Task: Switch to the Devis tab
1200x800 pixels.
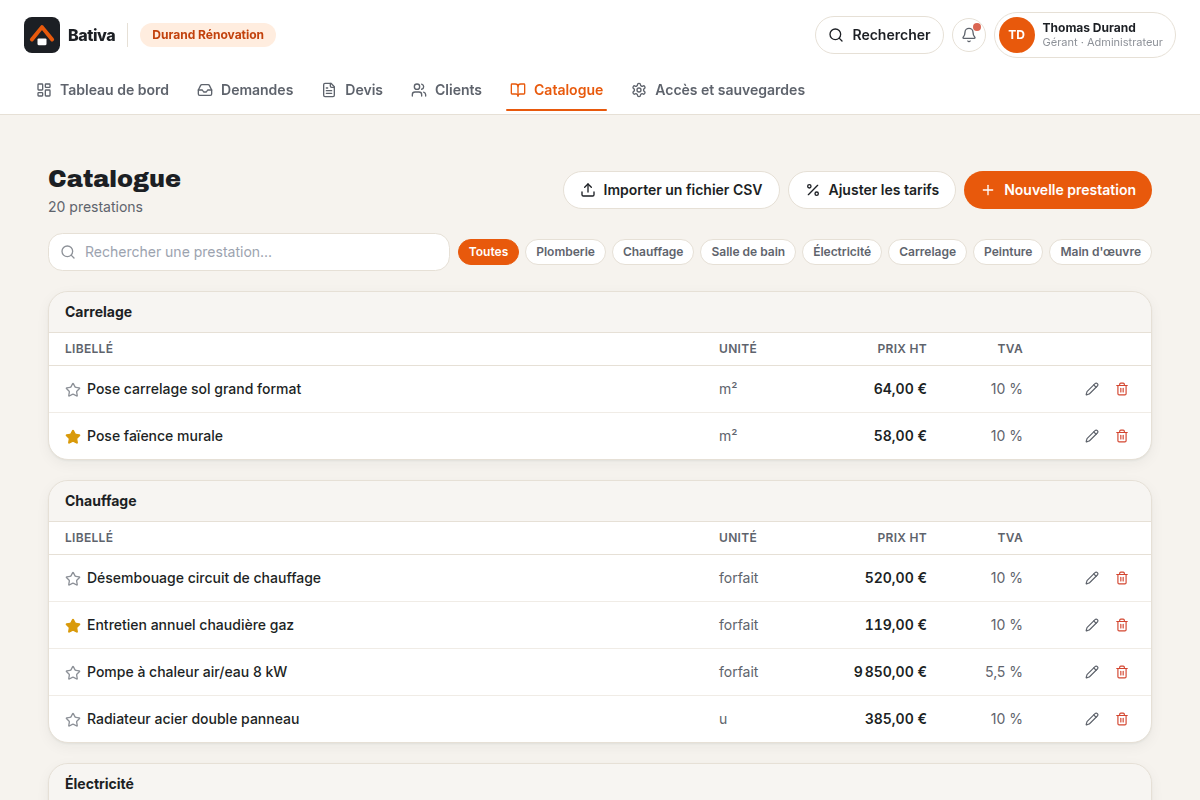Action: pyautogui.click(x=352, y=90)
